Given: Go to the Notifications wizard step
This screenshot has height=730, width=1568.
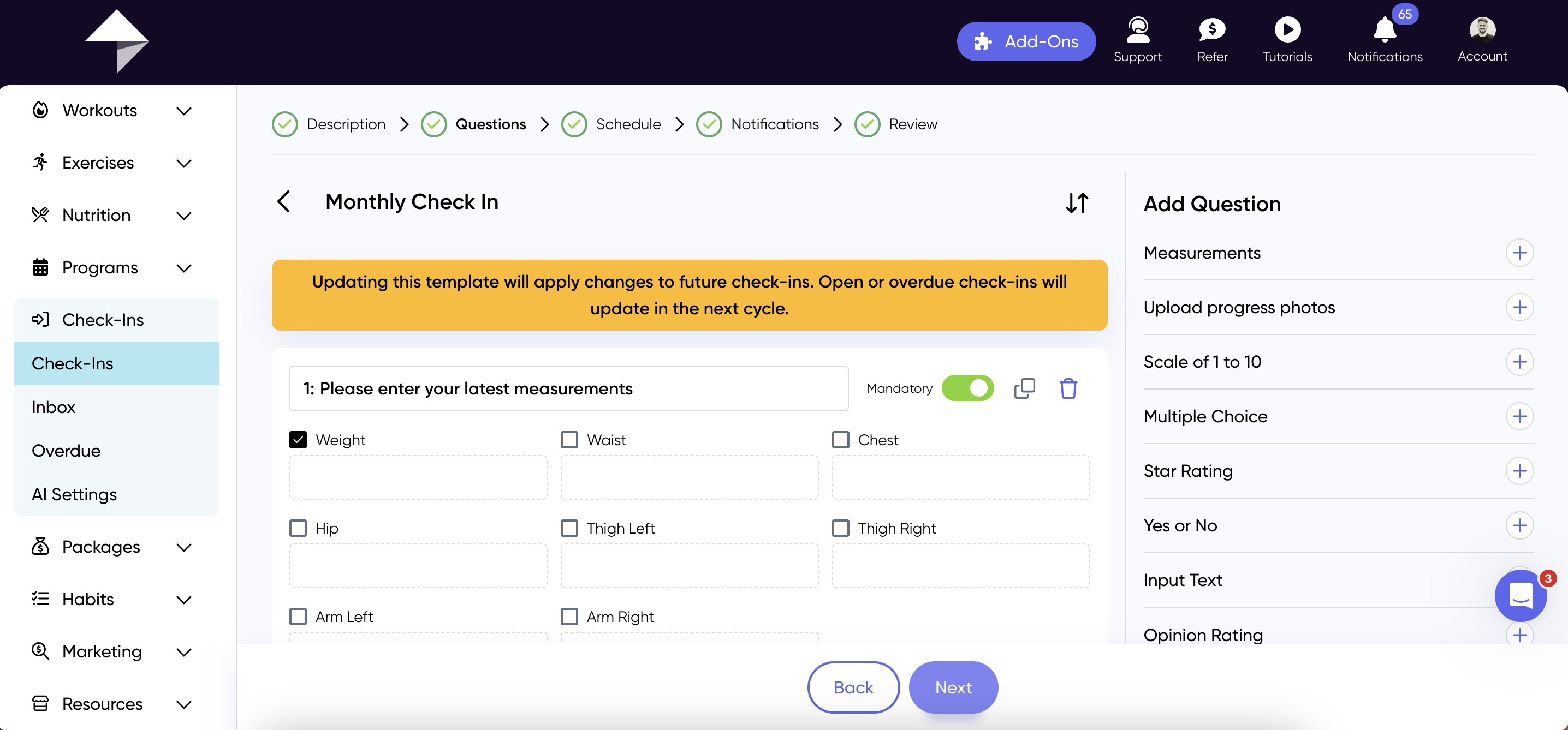Looking at the screenshot, I should pyautogui.click(x=758, y=124).
